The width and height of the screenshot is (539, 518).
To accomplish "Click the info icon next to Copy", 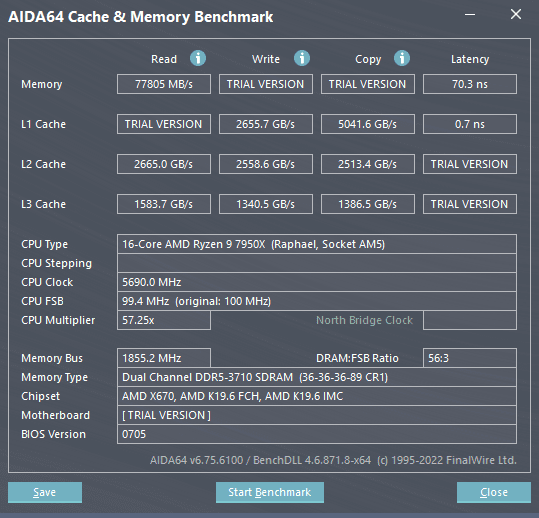I will (402, 58).
